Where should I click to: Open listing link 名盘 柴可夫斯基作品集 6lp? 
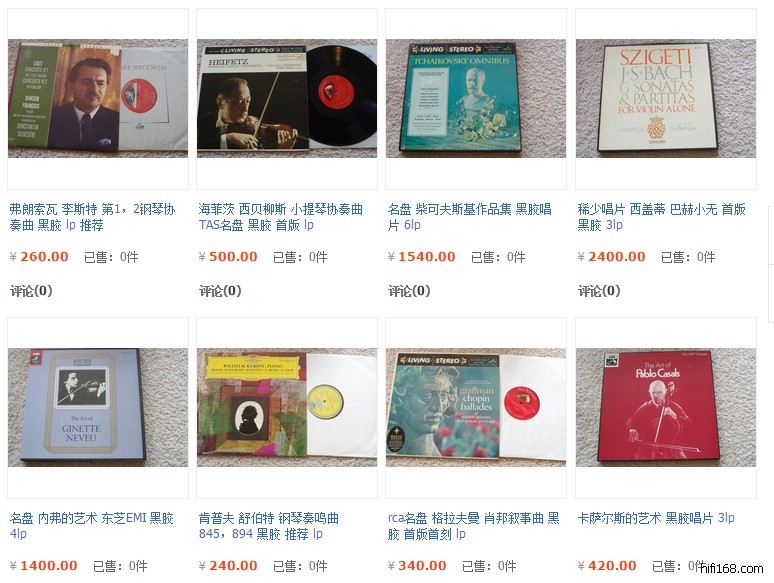click(469, 217)
